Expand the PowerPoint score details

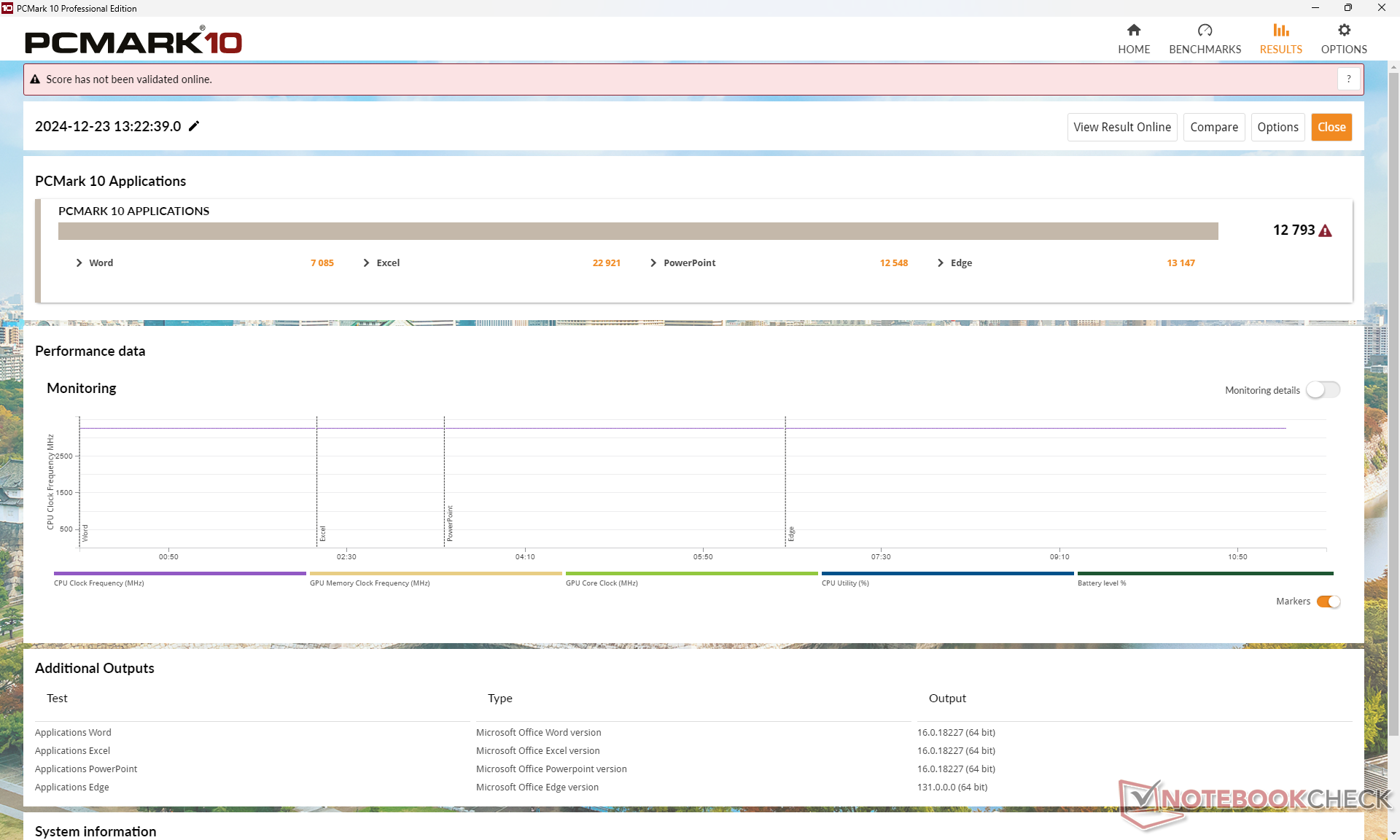(653, 263)
